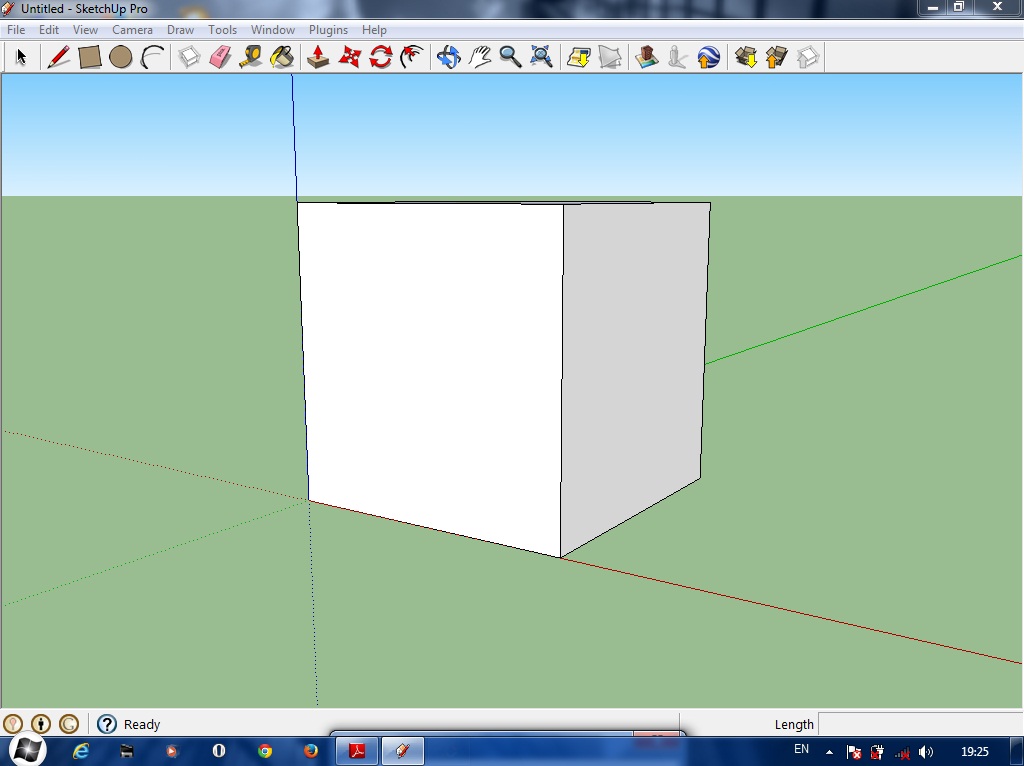Activate the Line pencil tool
Image resolution: width=1024 pixels, height=766 pixels.
[57, 57]
